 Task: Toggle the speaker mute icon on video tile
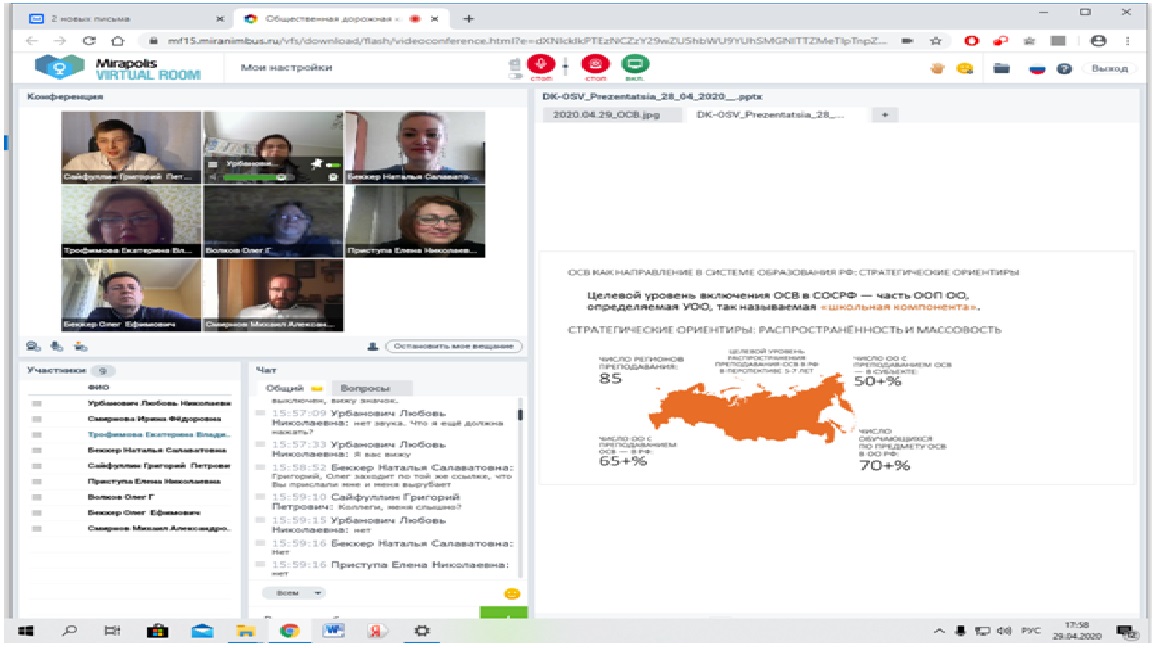coord(211,177)
